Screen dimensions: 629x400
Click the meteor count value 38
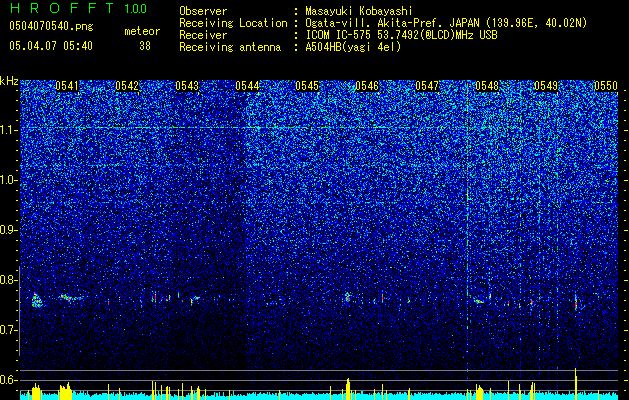pyautogui.click(x=145, y=46)
